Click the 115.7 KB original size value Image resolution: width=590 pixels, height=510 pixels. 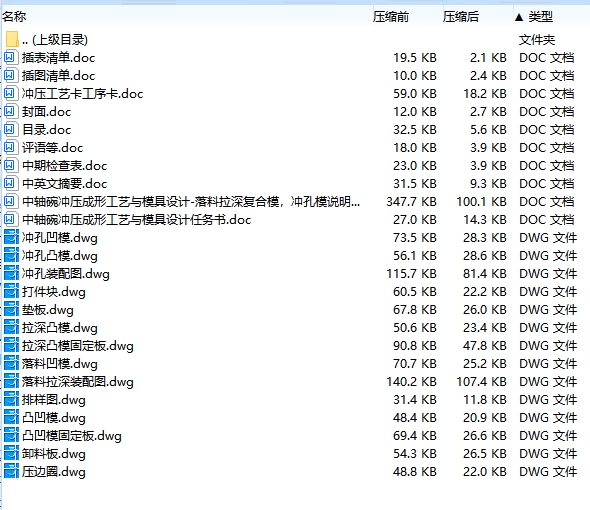coord(411,274)
